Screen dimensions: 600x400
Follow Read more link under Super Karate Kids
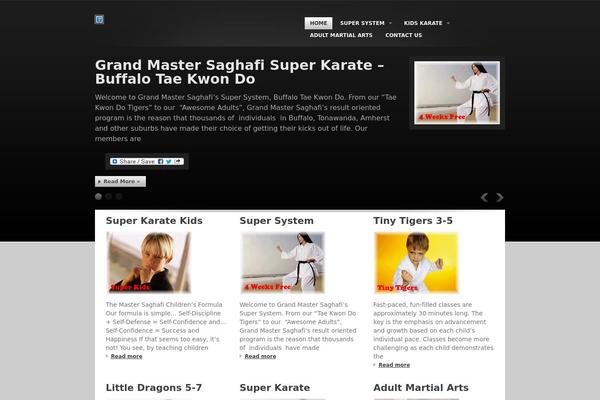(x=126, y=356)
